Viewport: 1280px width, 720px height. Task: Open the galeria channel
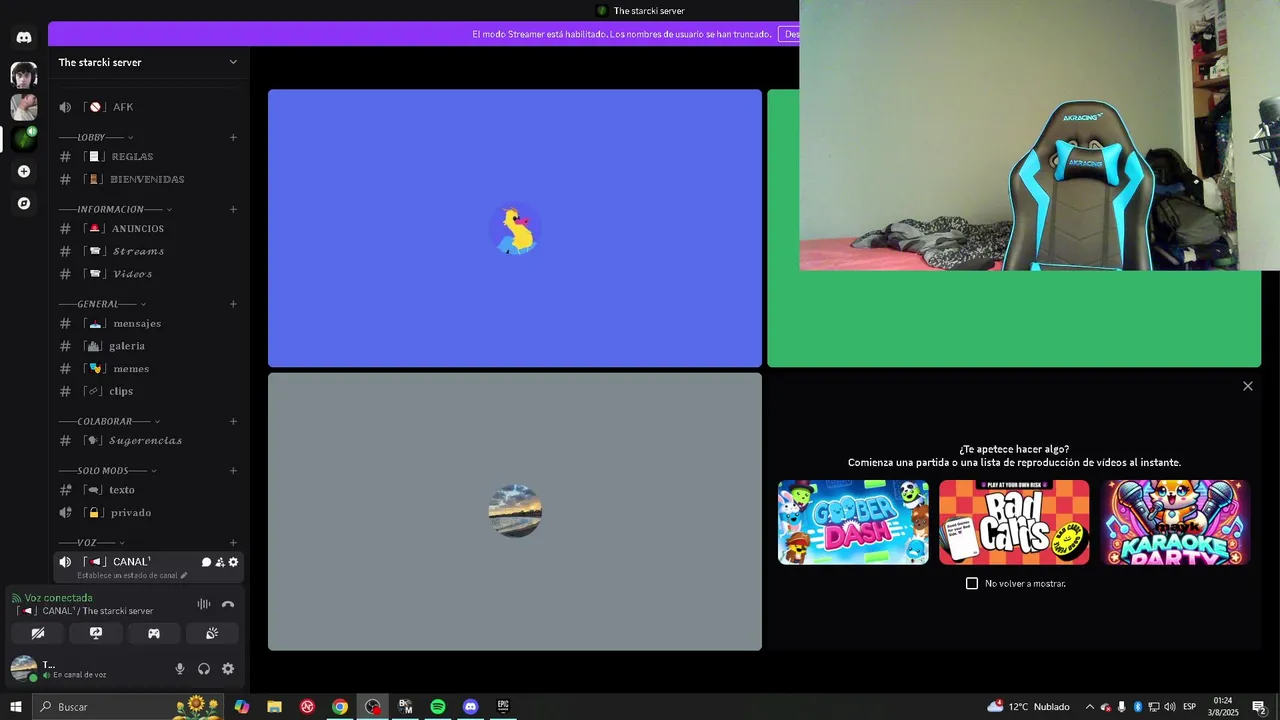click(148, 346)
